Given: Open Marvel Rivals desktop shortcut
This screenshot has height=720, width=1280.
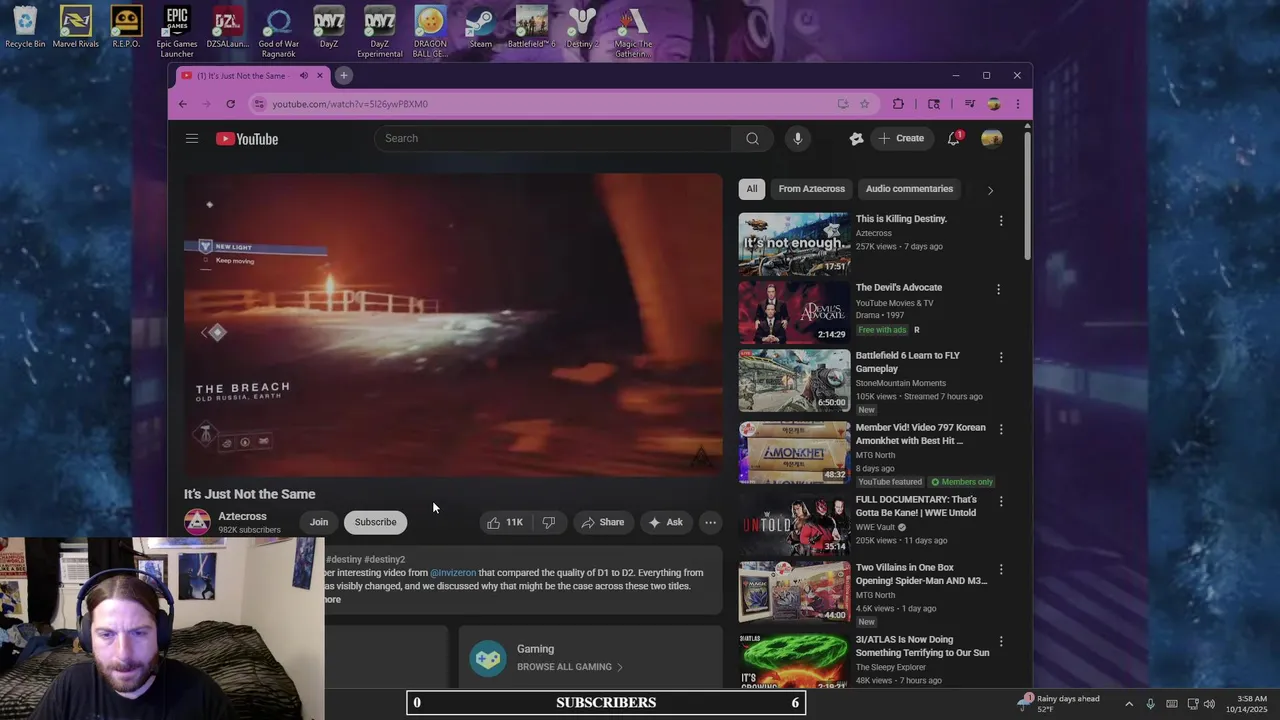Looking at the screenshot, I should [75, 28].
